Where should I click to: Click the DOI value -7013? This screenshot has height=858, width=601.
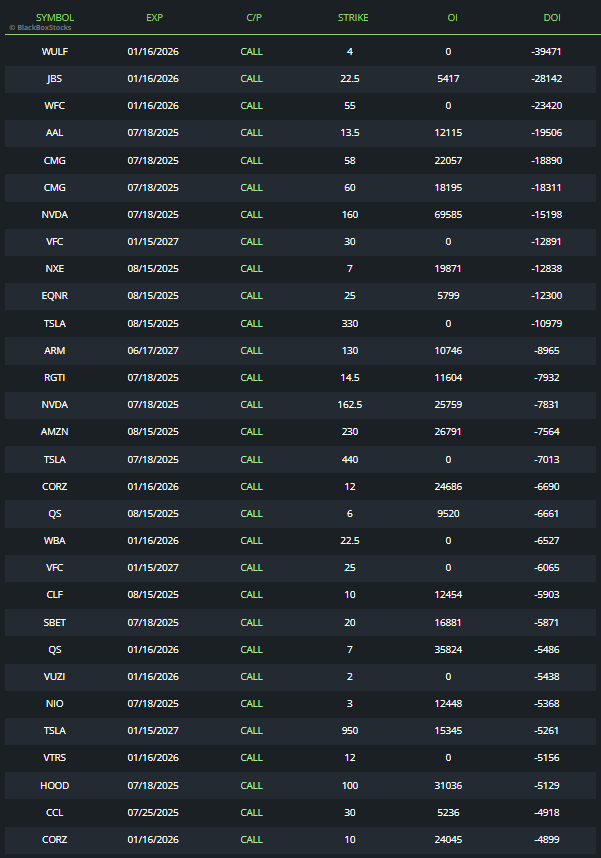546,460
